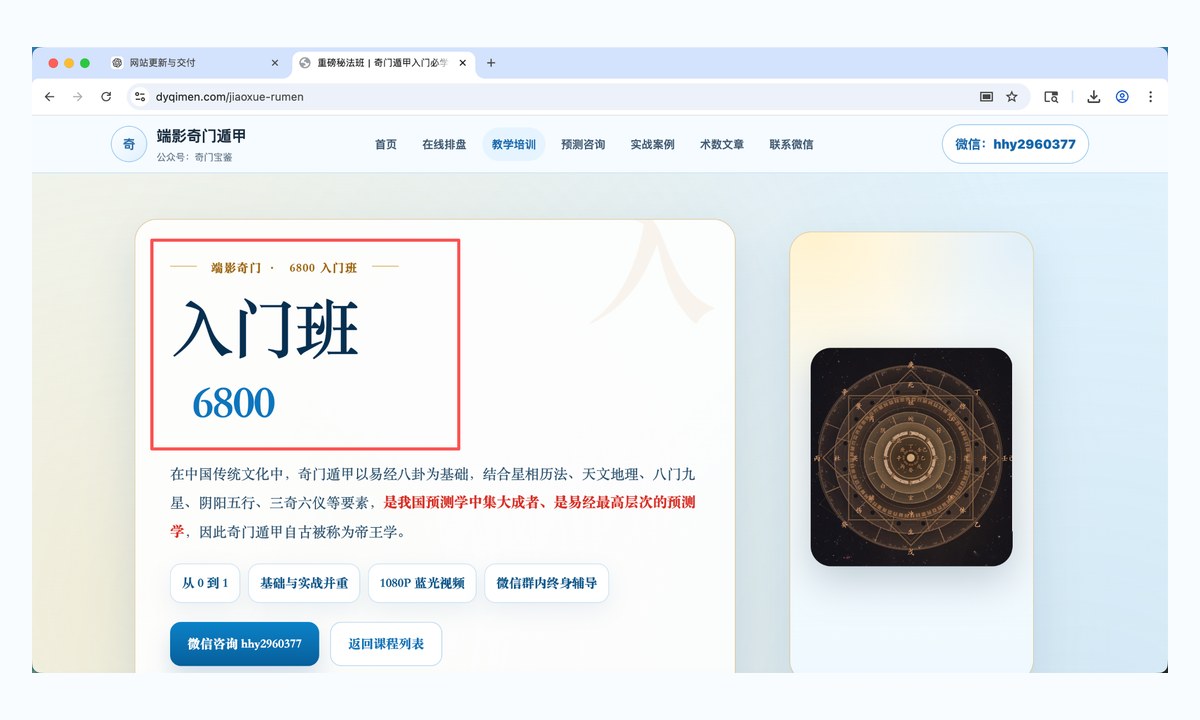Close the 网站更新与交付 tab

275,63
